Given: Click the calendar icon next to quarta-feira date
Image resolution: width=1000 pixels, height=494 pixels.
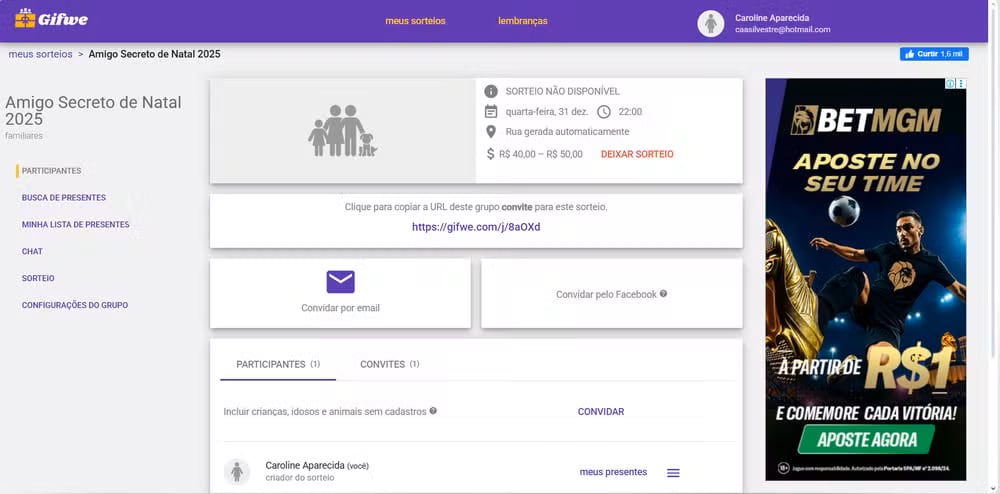Looking at the screenshot, I should click(x=490, y=112).
